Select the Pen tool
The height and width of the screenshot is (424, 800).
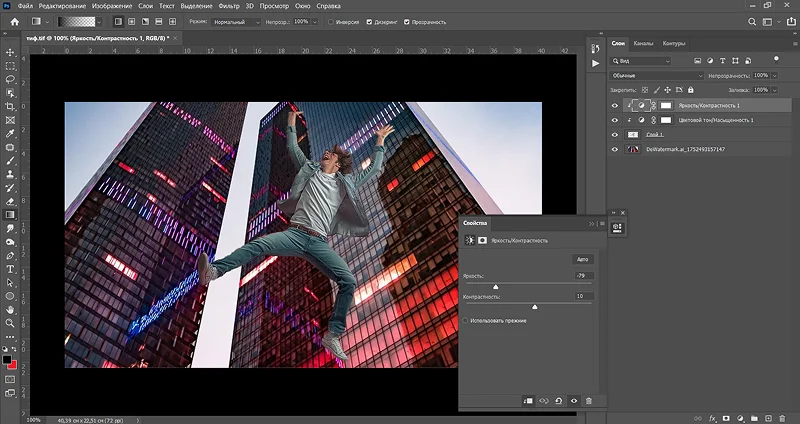10,256
